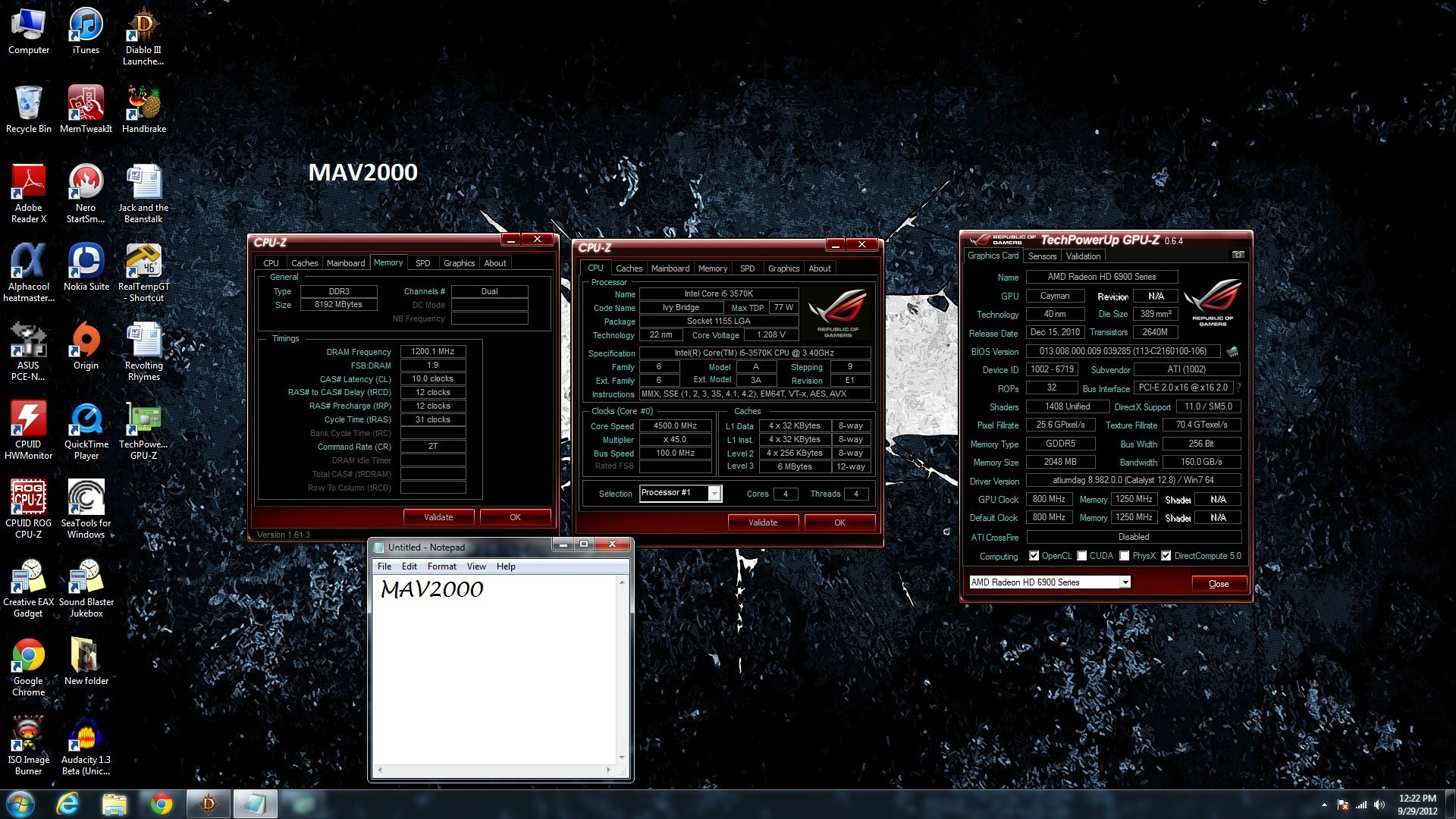The width and height of the screenshot is (1456, 819).
Task: Open the Computer desktop icon
Action: point(29,32)
